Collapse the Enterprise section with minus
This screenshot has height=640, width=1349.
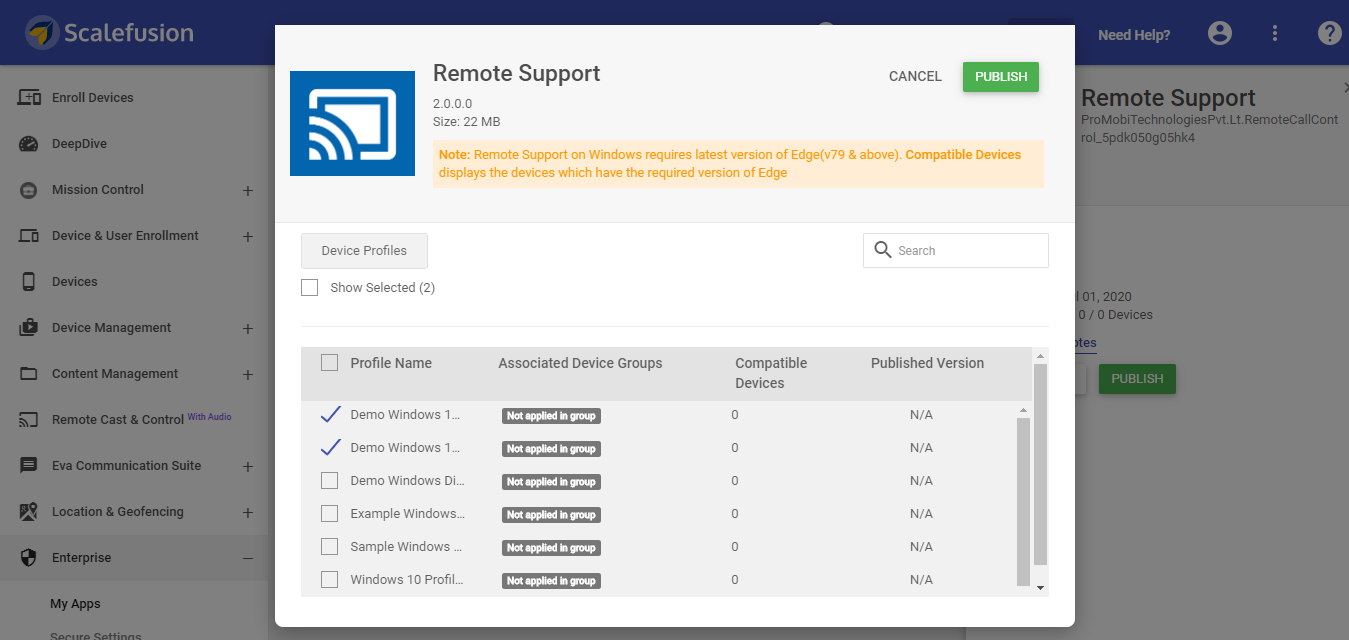click(x=248, y=558)
